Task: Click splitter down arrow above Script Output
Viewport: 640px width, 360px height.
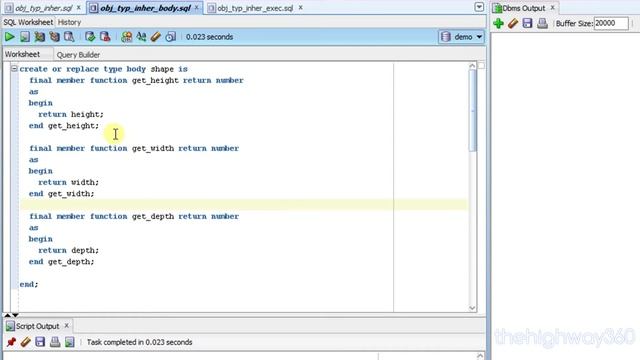Action: point(15,315)
